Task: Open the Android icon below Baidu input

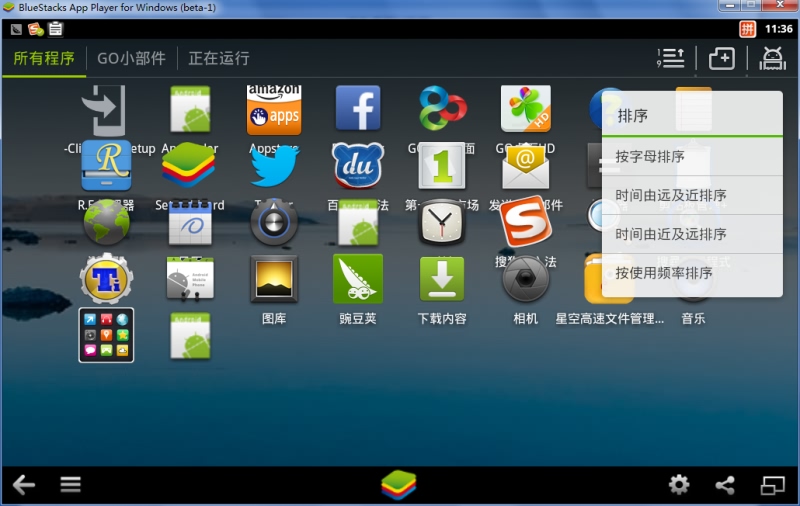Action: pyautogui.click(x=358, y=222)
